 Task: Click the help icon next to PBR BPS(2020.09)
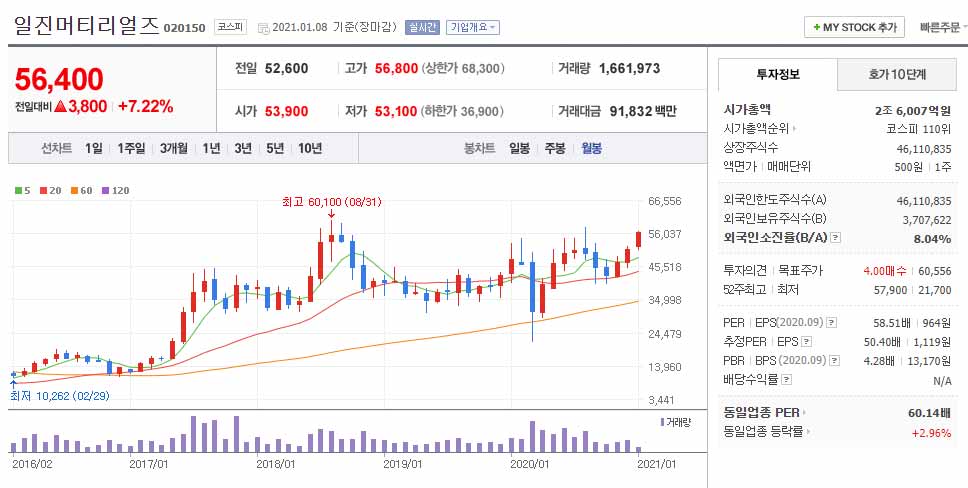(x=835, y=360)
